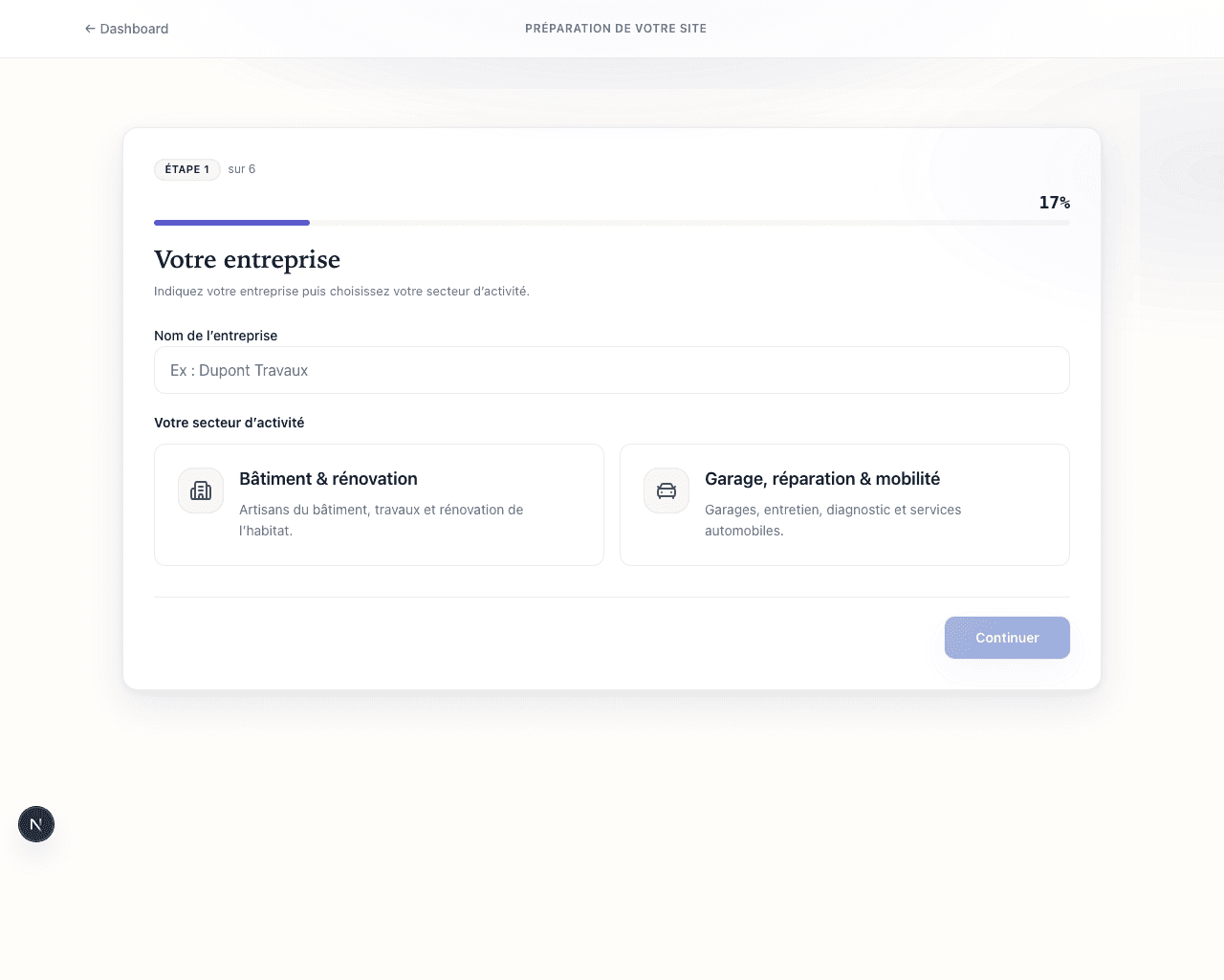Click "Garages, entretien, diagnostic" description text
Screen dimensions: 1224x980
tap(833, 520)
